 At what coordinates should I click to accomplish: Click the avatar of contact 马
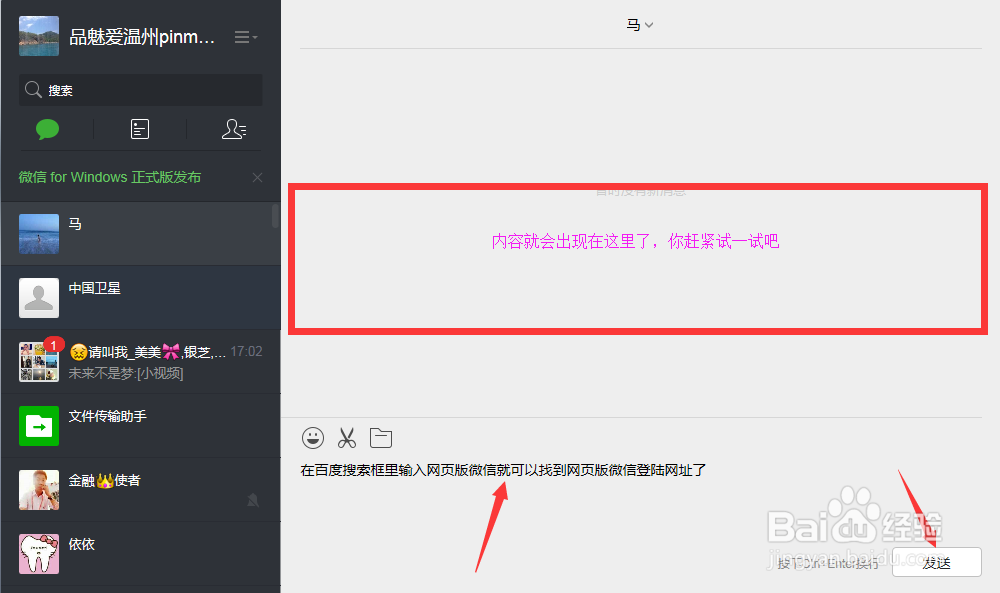point(39,234)
